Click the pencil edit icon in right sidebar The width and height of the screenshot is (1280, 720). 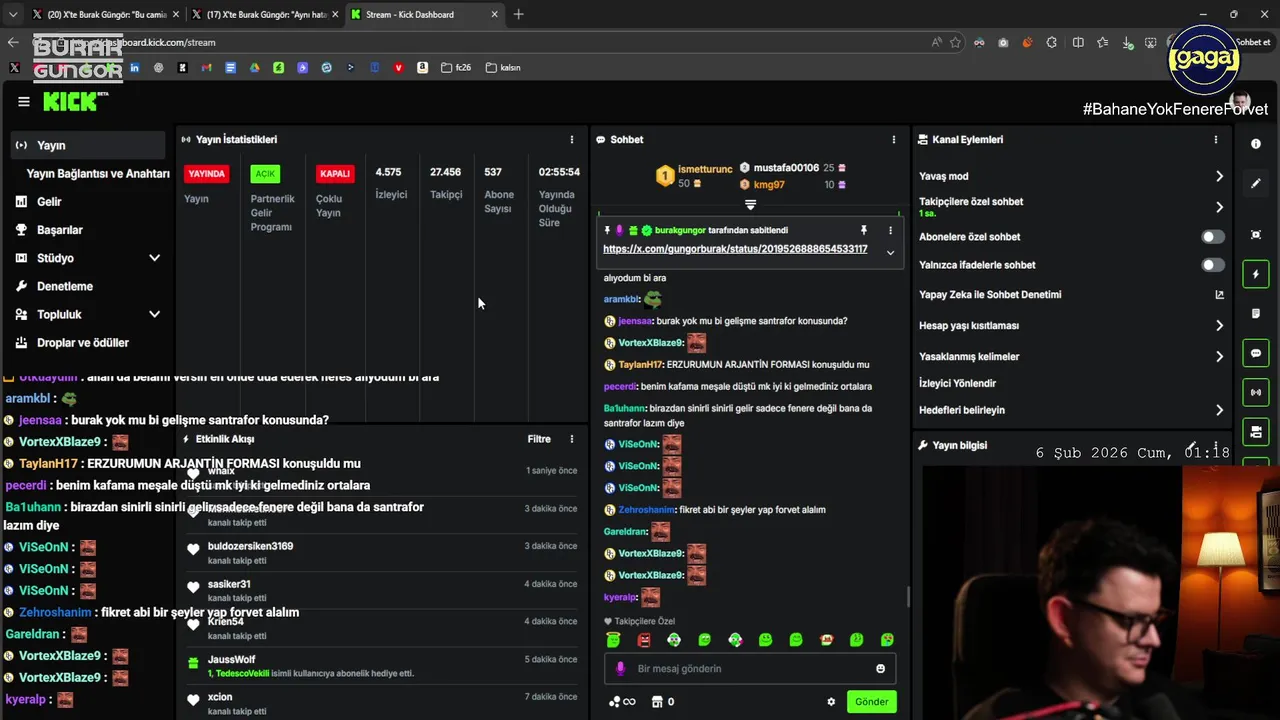coord(1256,184)
